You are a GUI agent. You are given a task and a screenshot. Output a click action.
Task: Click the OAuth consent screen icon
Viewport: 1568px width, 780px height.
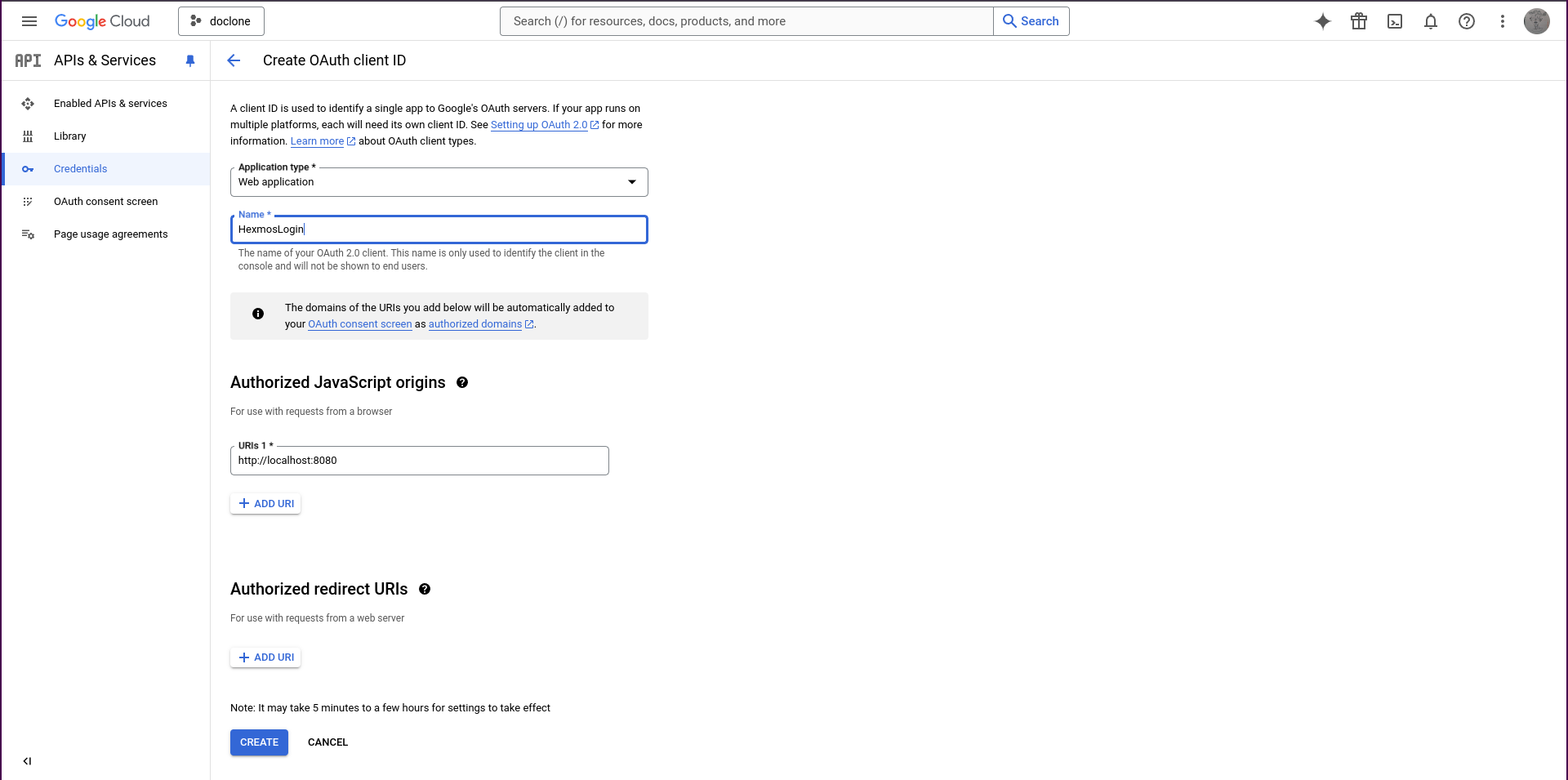(x=28, y=202)
